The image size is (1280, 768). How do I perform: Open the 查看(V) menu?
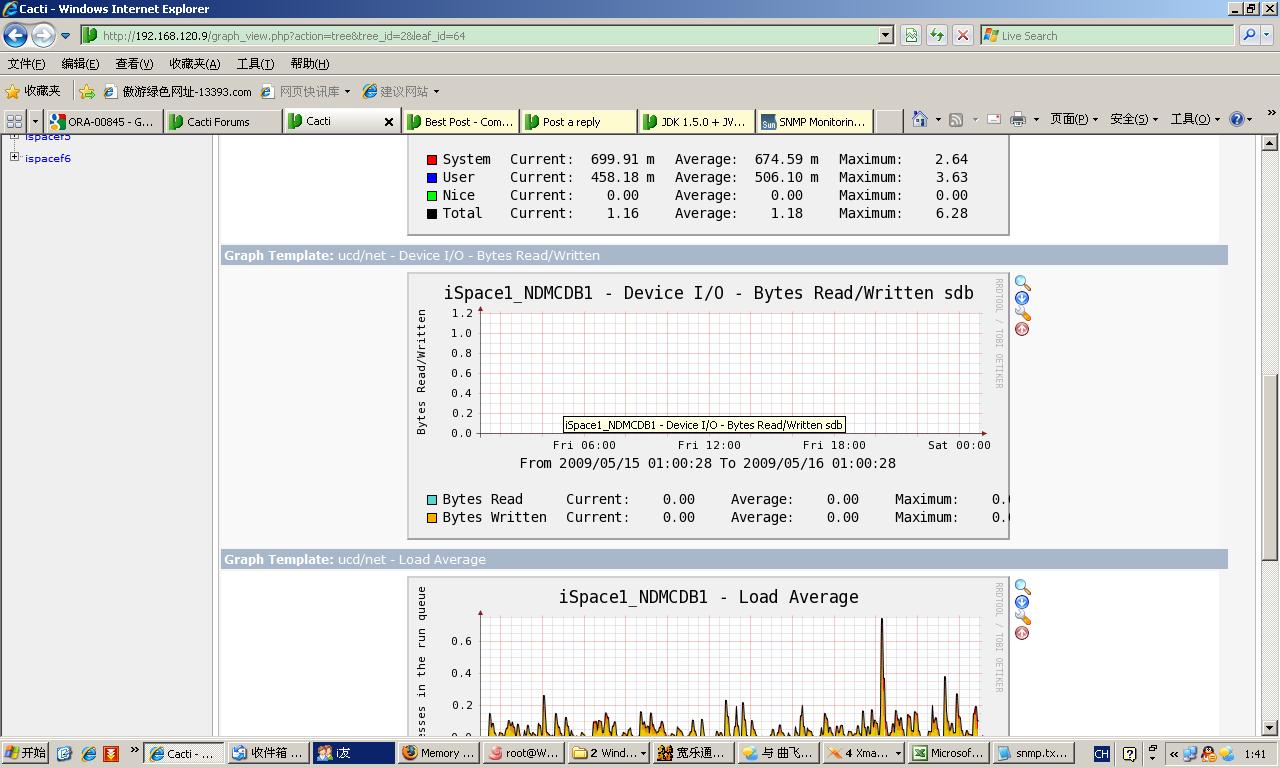click(134, 63)
